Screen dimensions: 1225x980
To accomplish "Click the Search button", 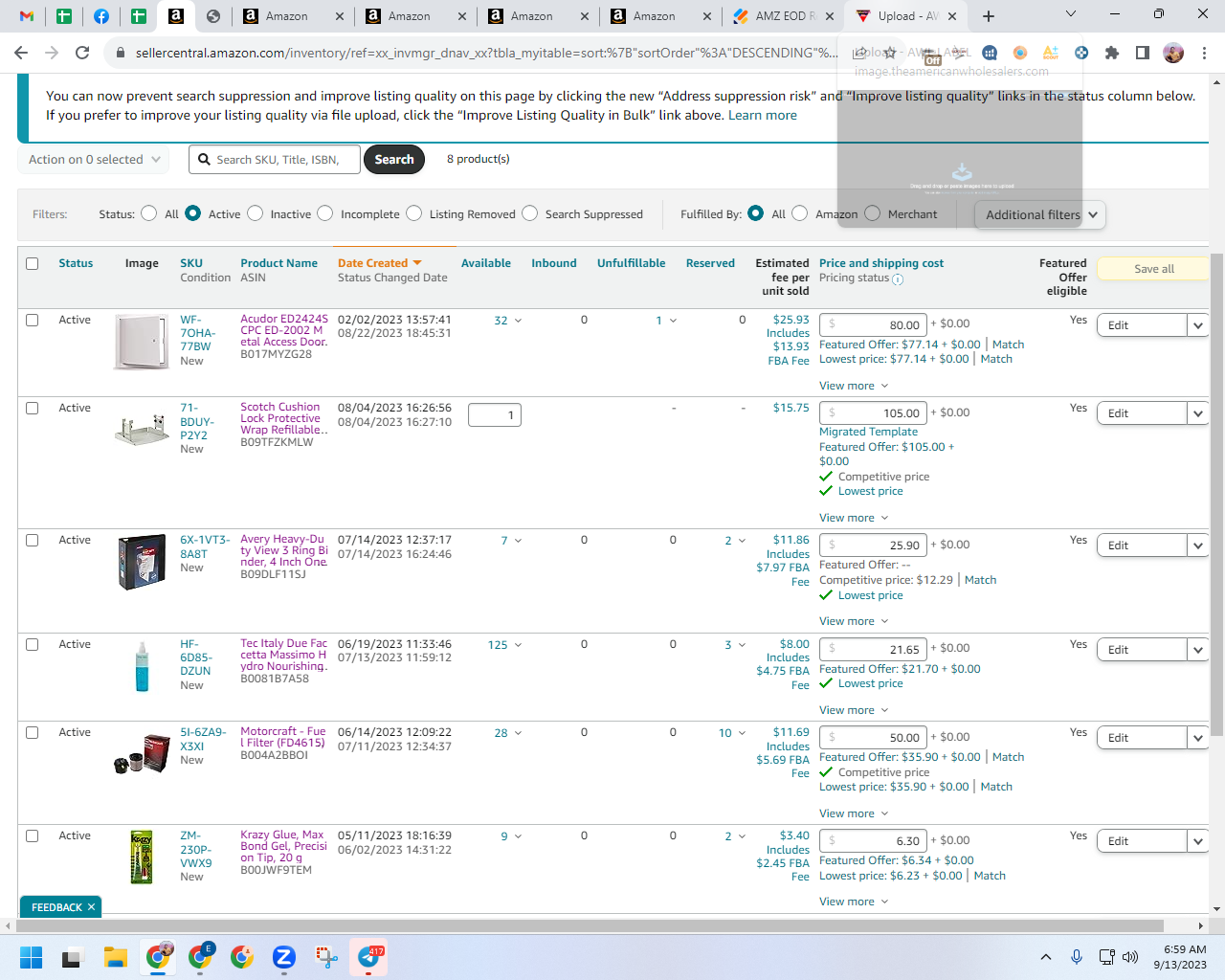I will [394, 160].
